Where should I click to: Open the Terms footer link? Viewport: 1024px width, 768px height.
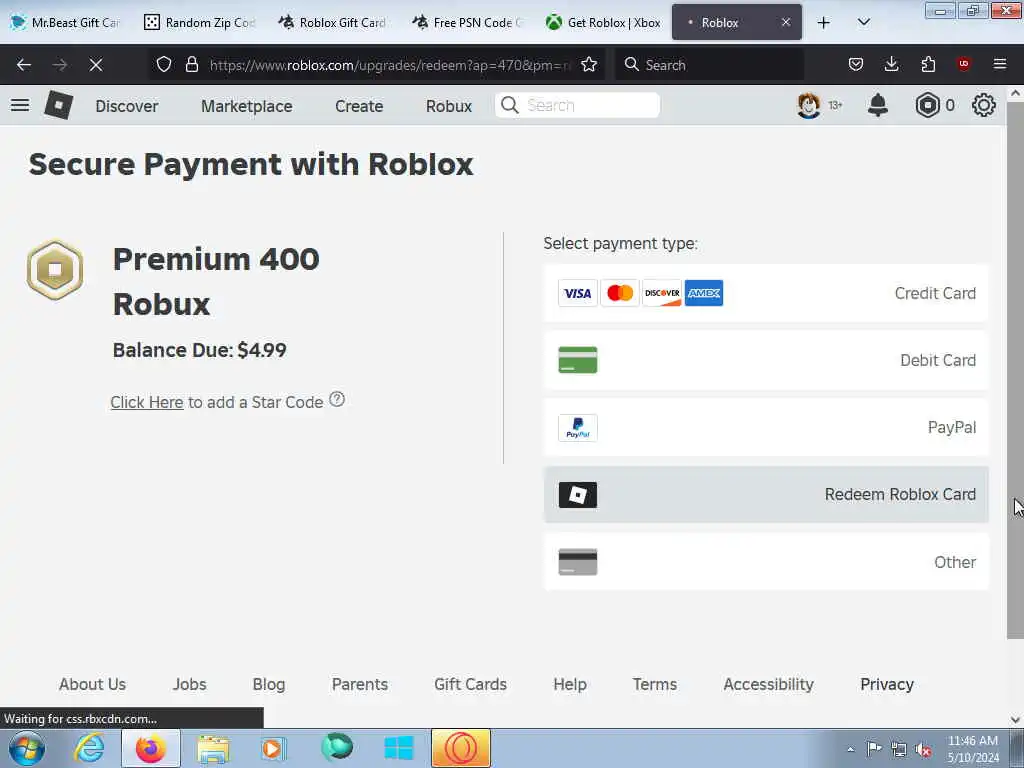click(x=654, y=684)
